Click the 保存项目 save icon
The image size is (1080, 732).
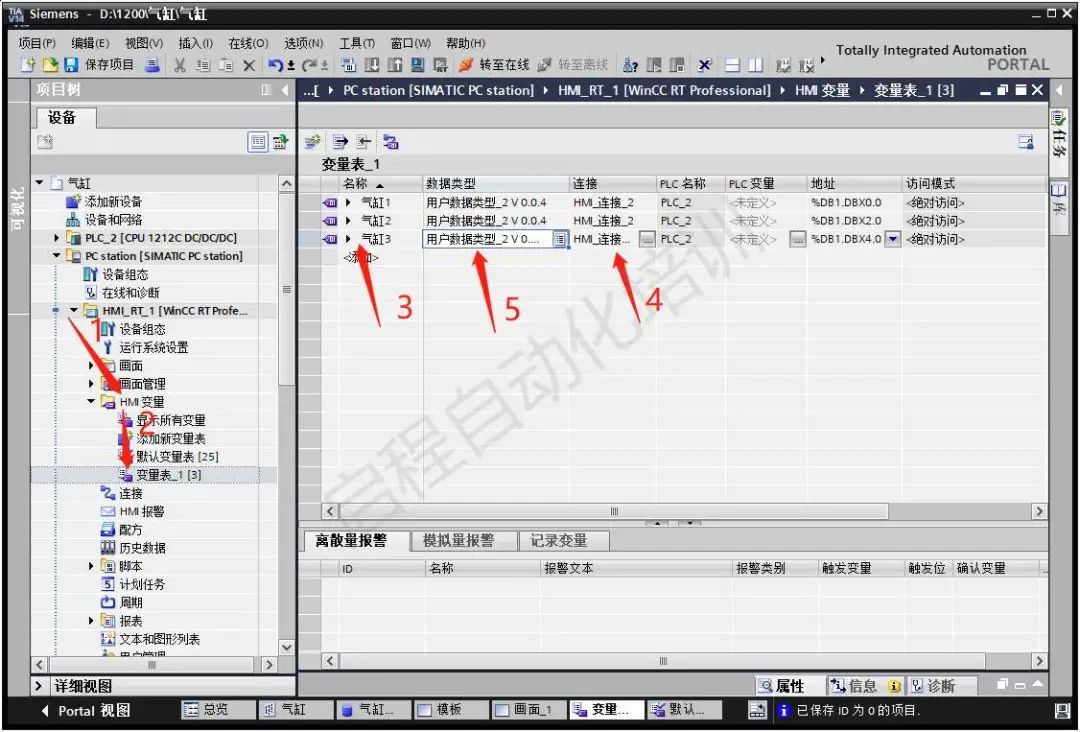click(x=71, y=65)
